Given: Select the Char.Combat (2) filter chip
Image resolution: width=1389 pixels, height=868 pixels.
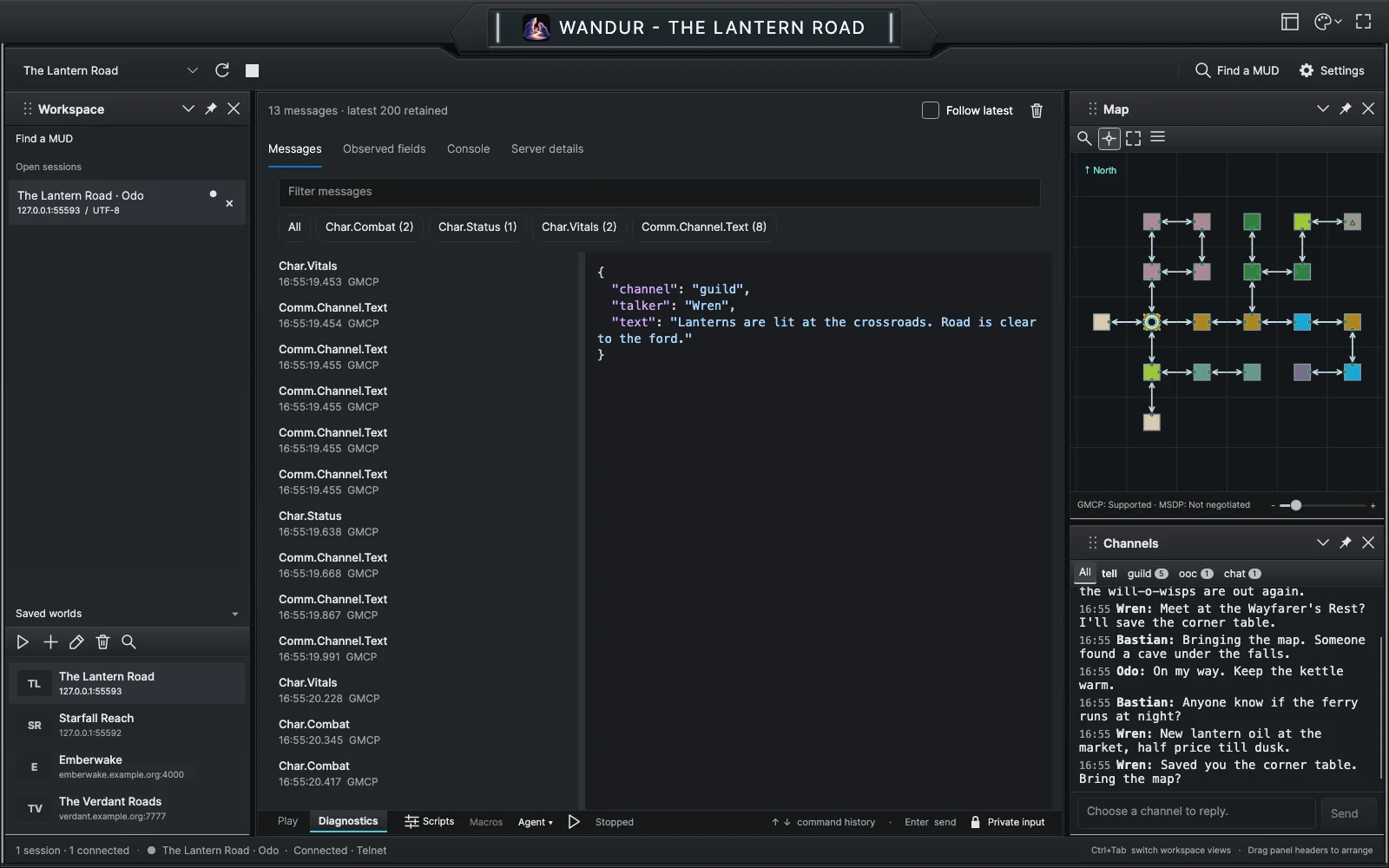Looking at the screenshot, I should pos(369,227).
